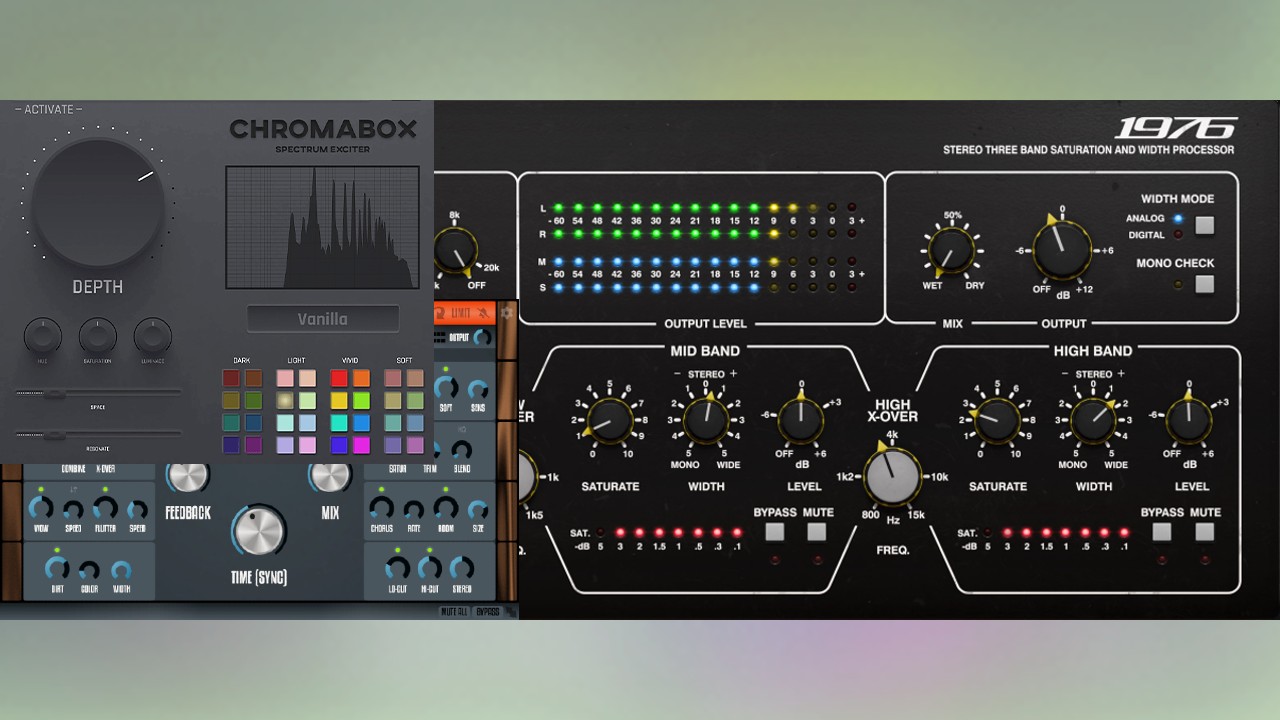Click the HIGH BAND BYPASS button
The height and width of the screenshot is (720, 1280).
(x=1162, y=532)
